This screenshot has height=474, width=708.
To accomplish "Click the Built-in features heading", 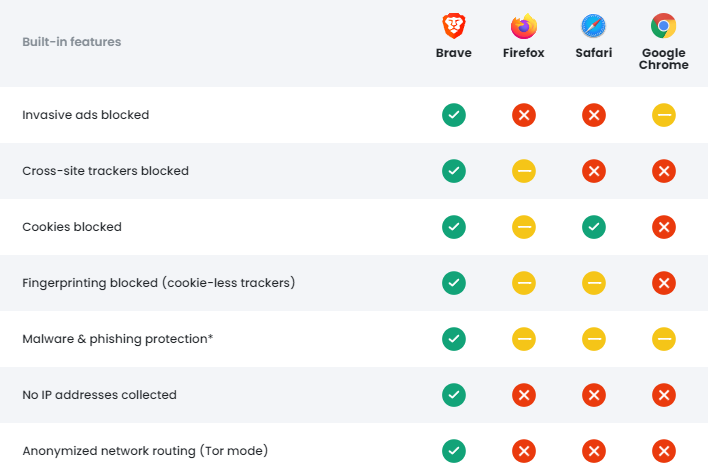I will click(x=72, y=42).
